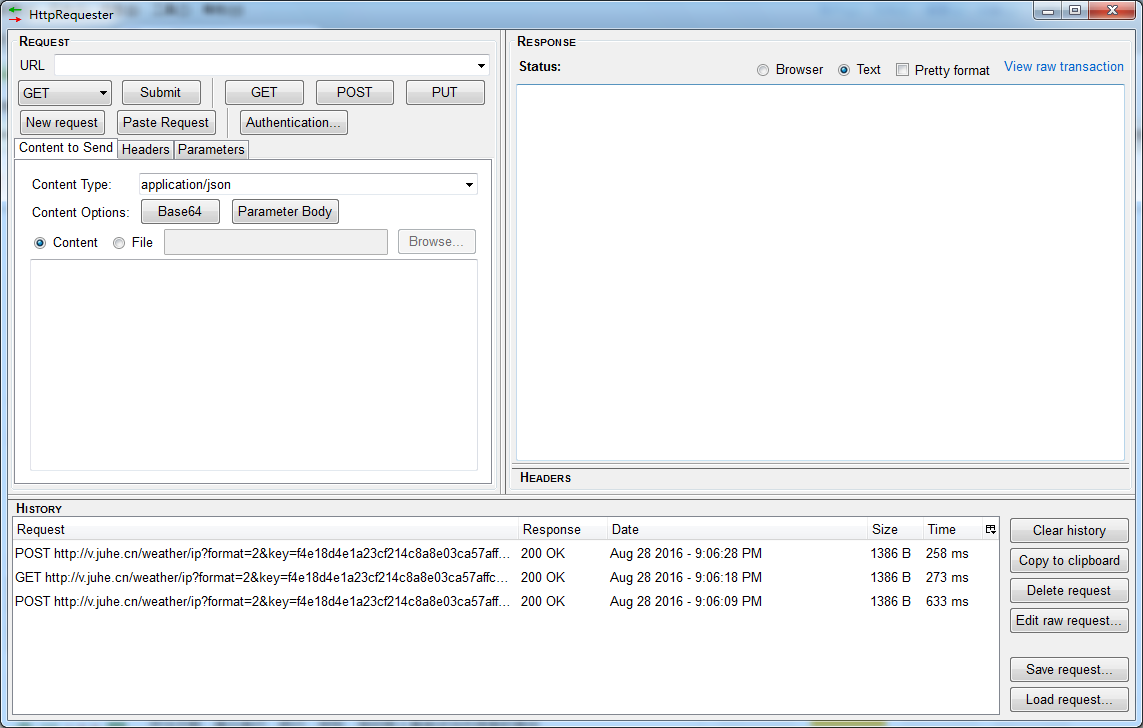Enable the Pretty format checkbox
Image resolution: width=1143 pixels, height=728 pixels.
point(902,70)
